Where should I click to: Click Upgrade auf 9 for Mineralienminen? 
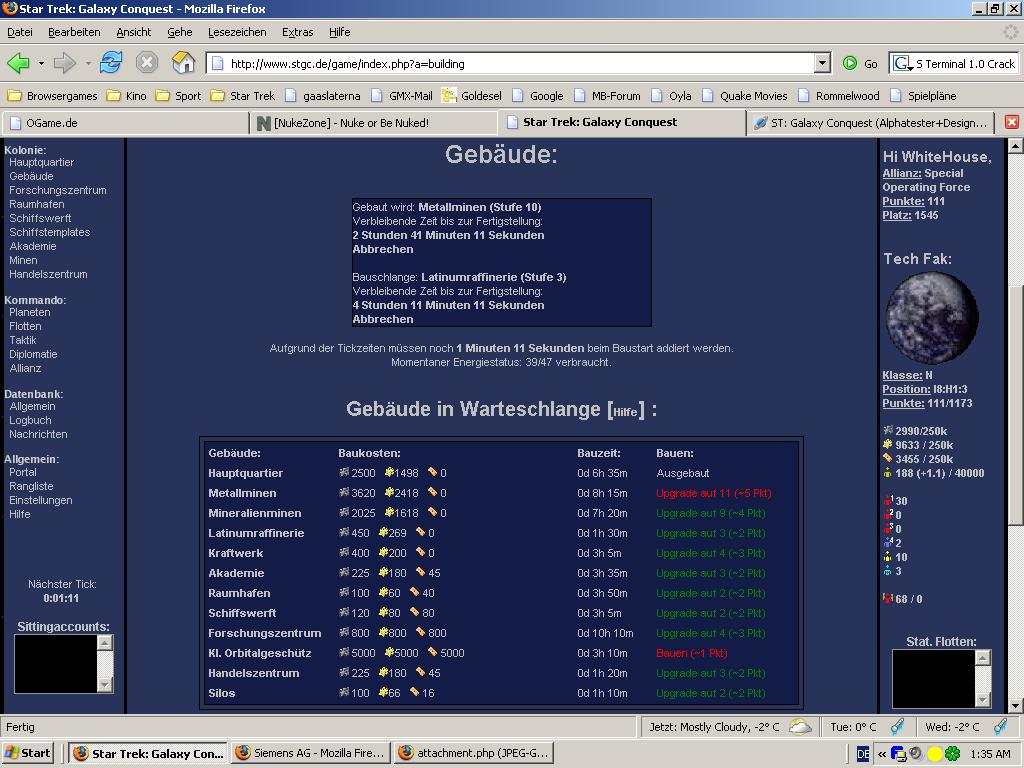click(710, 513)
